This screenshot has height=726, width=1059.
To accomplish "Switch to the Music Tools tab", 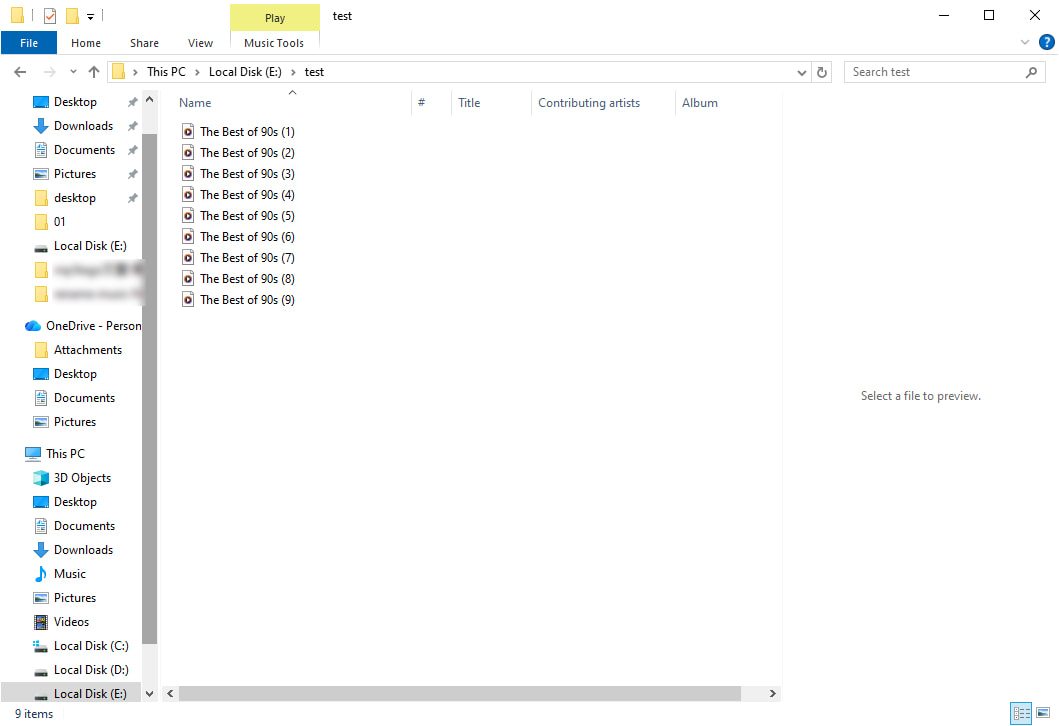I will (274, 43).
